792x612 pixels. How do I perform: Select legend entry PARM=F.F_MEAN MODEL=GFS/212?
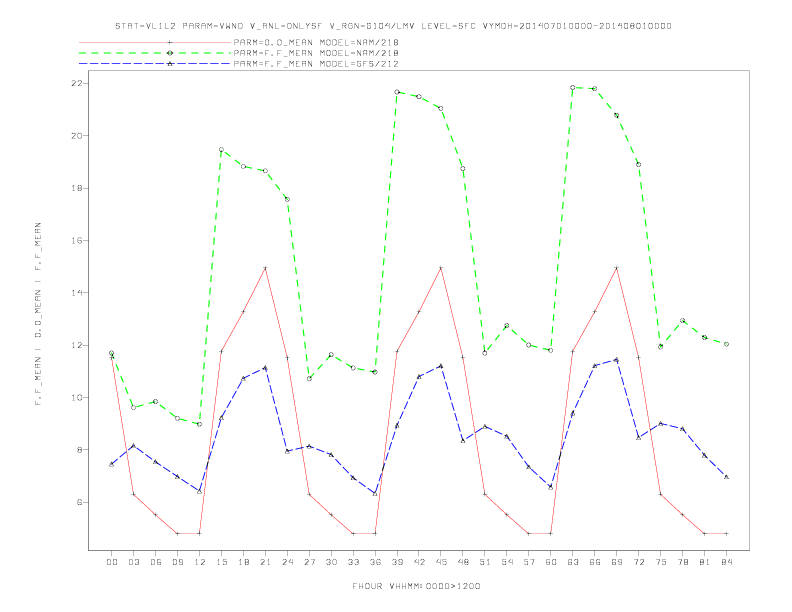click(316, 64)
